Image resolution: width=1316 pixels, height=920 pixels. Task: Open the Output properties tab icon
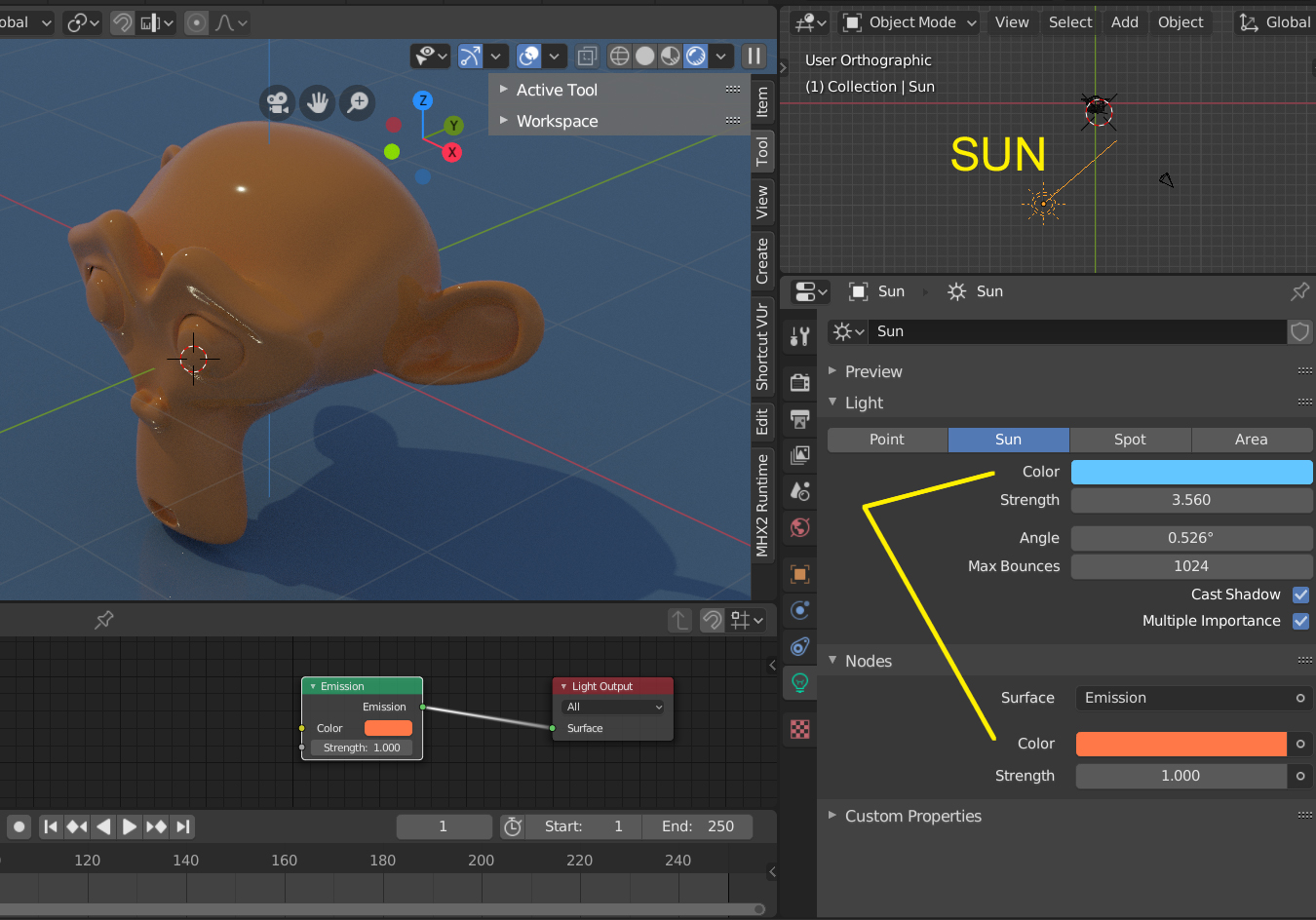point(800,419)
